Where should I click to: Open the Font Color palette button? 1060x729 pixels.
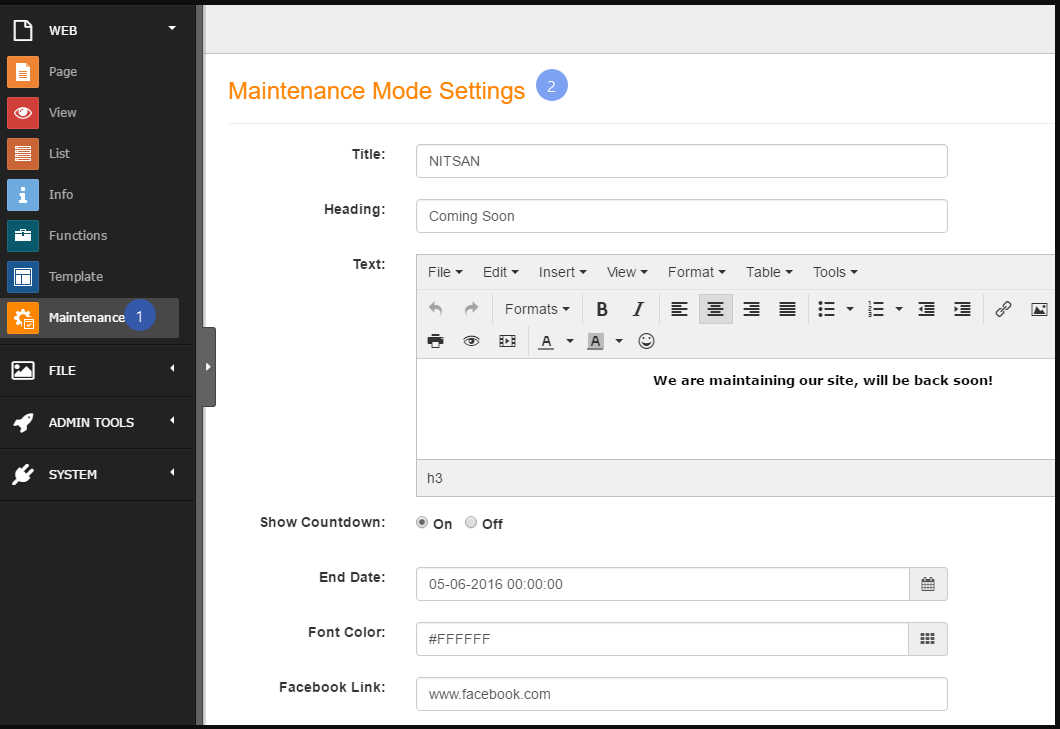(928, 639)
